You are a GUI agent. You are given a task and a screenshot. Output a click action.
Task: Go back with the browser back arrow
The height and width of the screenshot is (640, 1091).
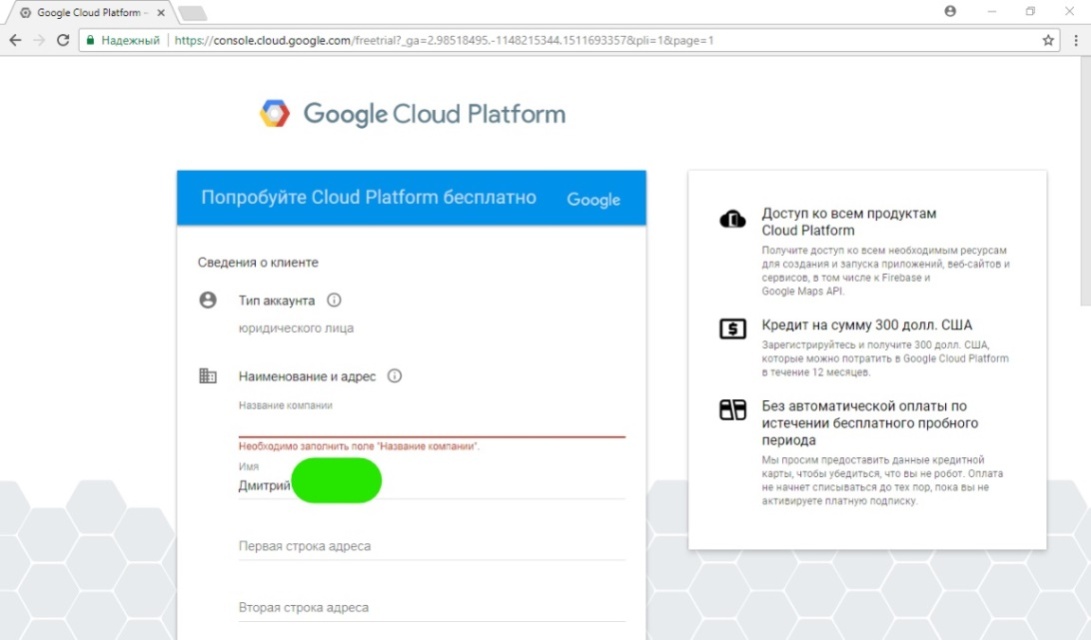coord(15,40)
